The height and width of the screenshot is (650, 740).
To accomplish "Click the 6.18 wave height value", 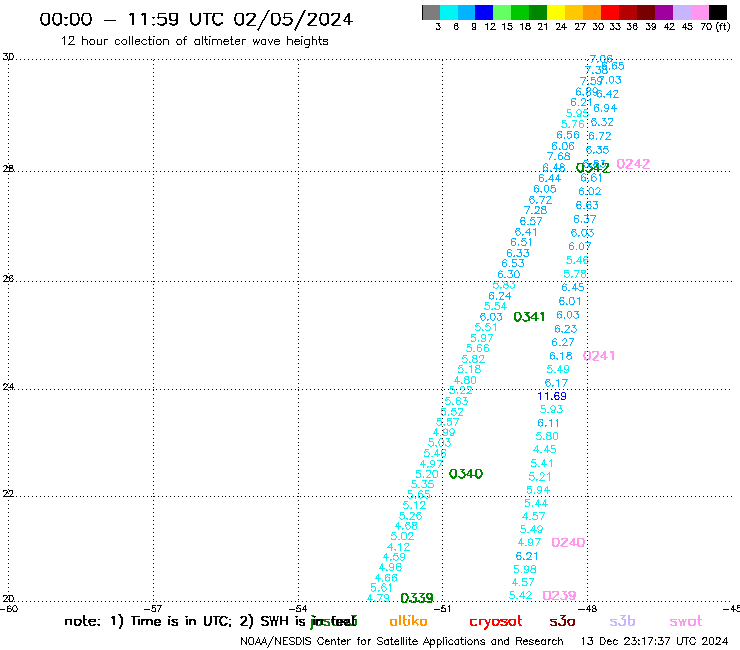I will pyautogui.click(x=561, y=356).
